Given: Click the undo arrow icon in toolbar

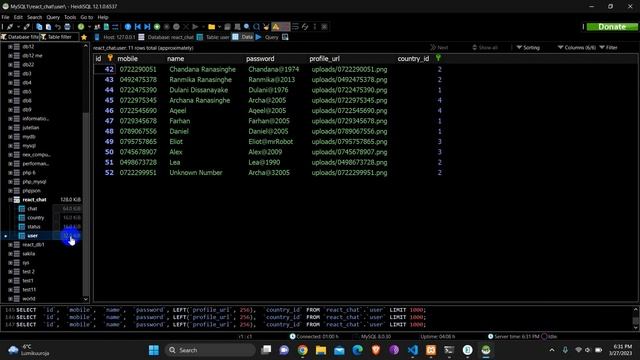Looking at the screenshot, I should pos(58,27).
